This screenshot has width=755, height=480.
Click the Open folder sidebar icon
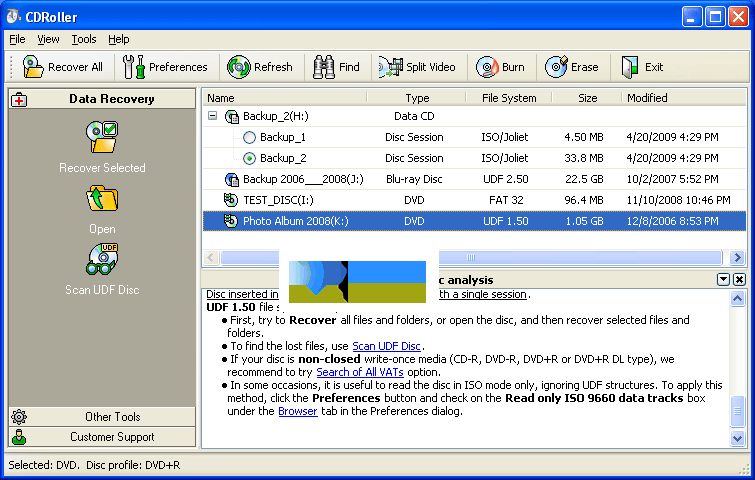click(x=102, y=198)
